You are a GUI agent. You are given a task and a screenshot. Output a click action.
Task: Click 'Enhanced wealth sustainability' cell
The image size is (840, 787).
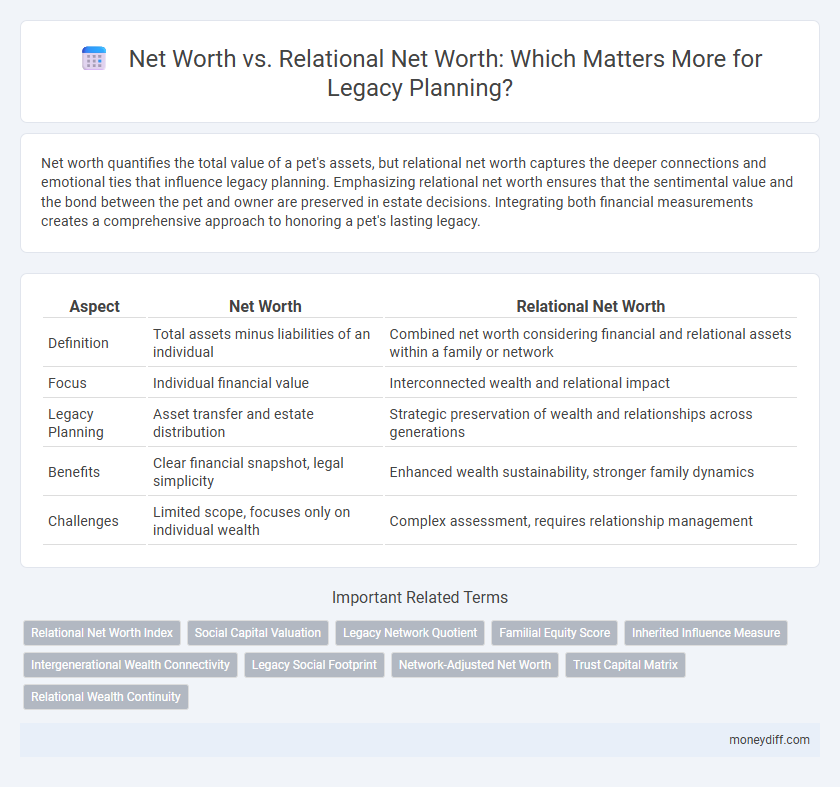tap(590, 472)
